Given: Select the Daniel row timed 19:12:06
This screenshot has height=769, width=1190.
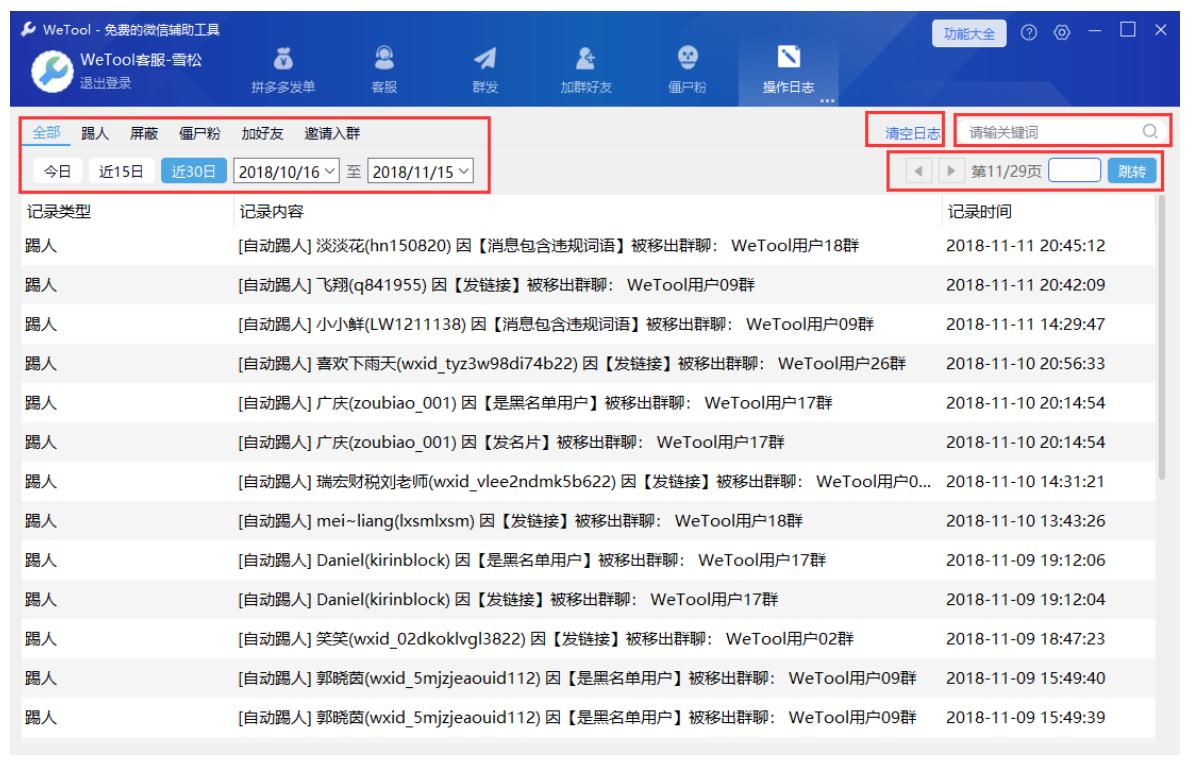Looking at the screenshot, I should point(588,560).
